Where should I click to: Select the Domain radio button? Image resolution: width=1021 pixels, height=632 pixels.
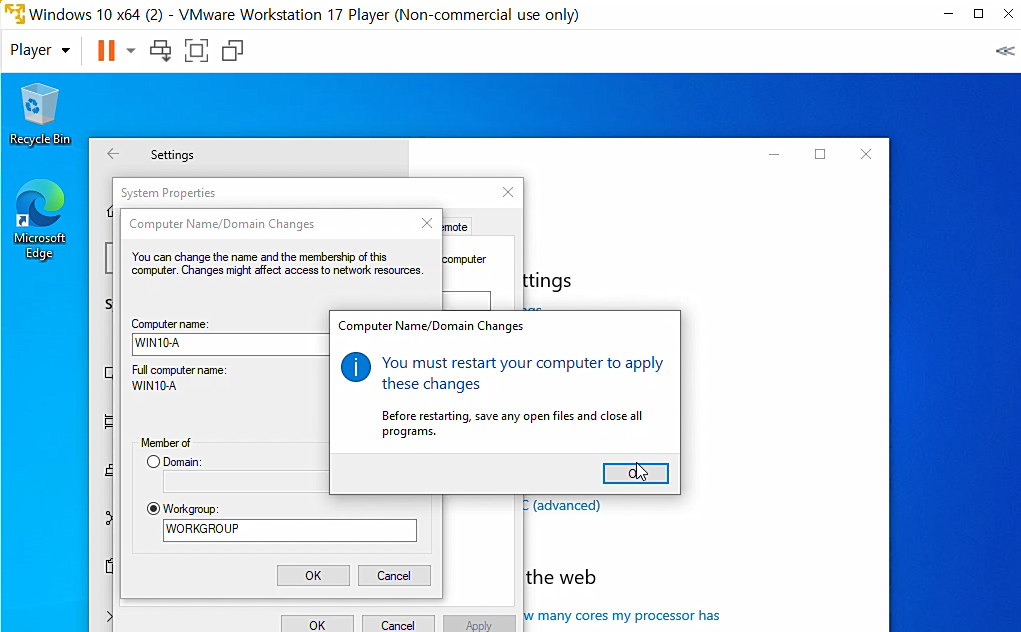coord(153,461)
